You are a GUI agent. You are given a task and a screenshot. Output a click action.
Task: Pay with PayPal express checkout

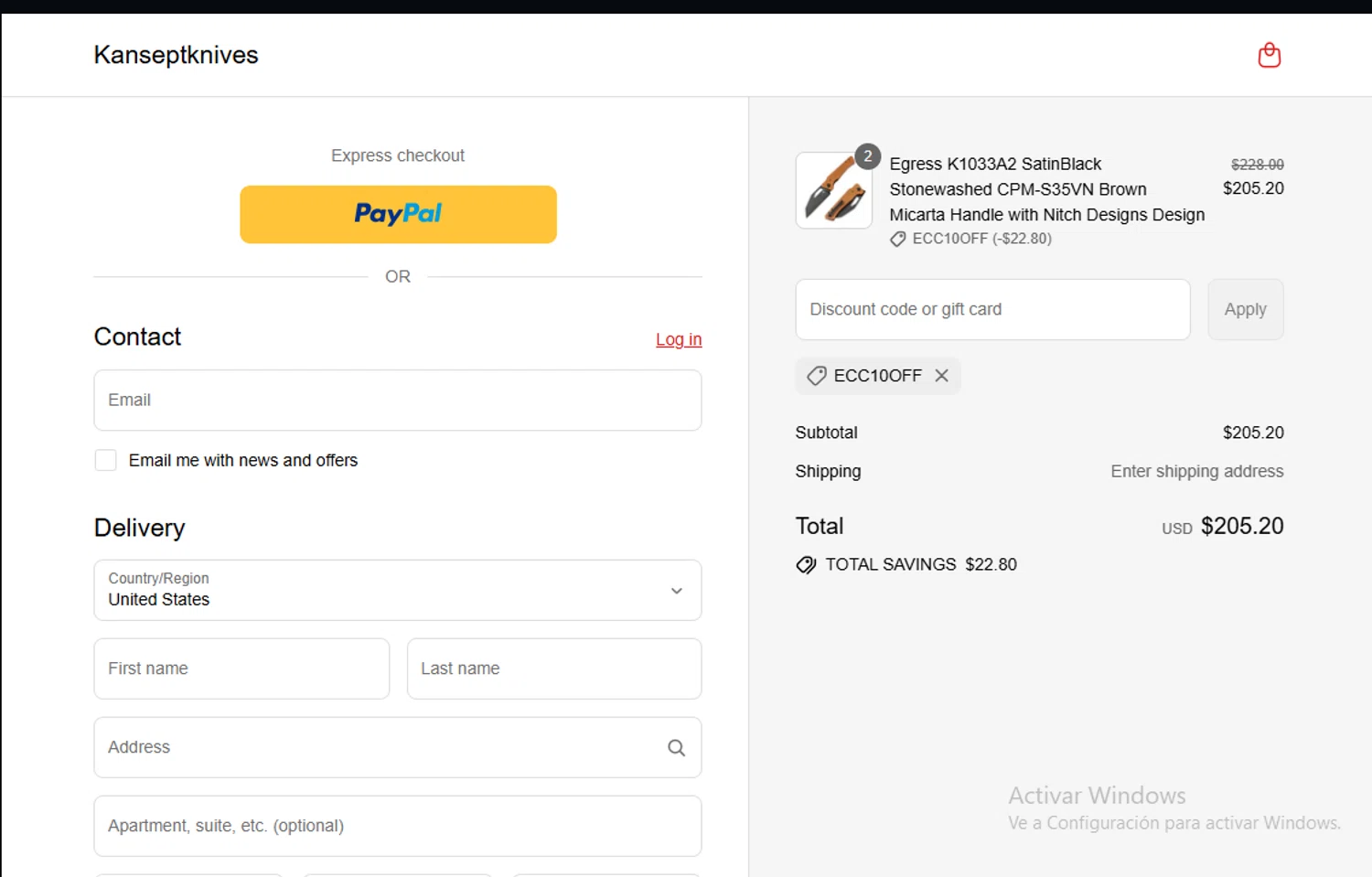point(398,214)
